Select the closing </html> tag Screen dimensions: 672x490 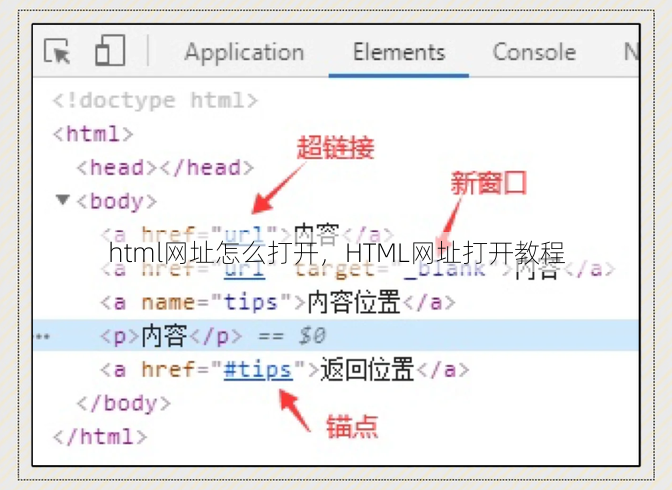[100, 437]
